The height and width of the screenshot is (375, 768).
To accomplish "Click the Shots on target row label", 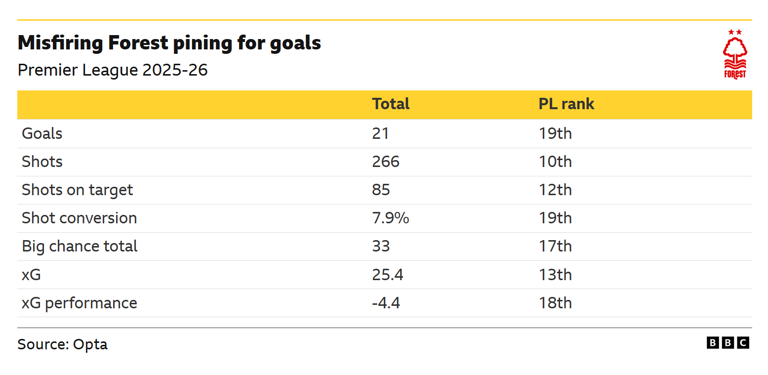I will 77,190.
